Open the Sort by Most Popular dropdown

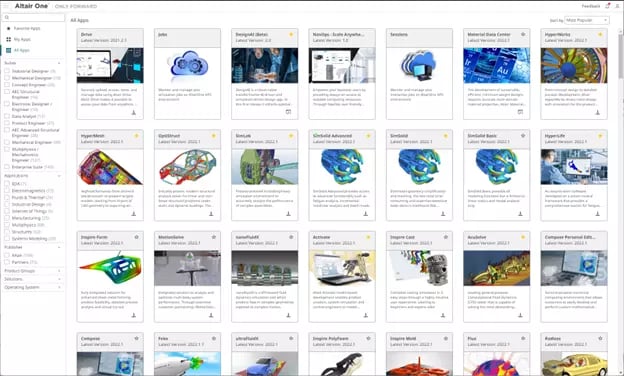[587, 20]
